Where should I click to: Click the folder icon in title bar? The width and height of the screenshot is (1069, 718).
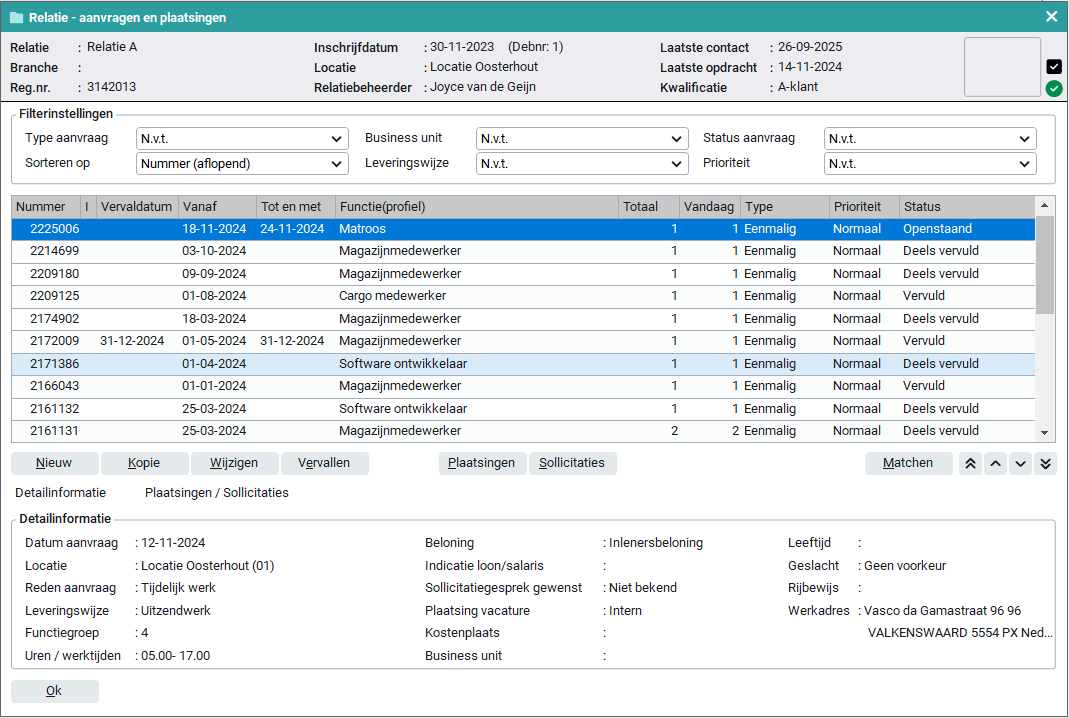click(x=16, y=17)
